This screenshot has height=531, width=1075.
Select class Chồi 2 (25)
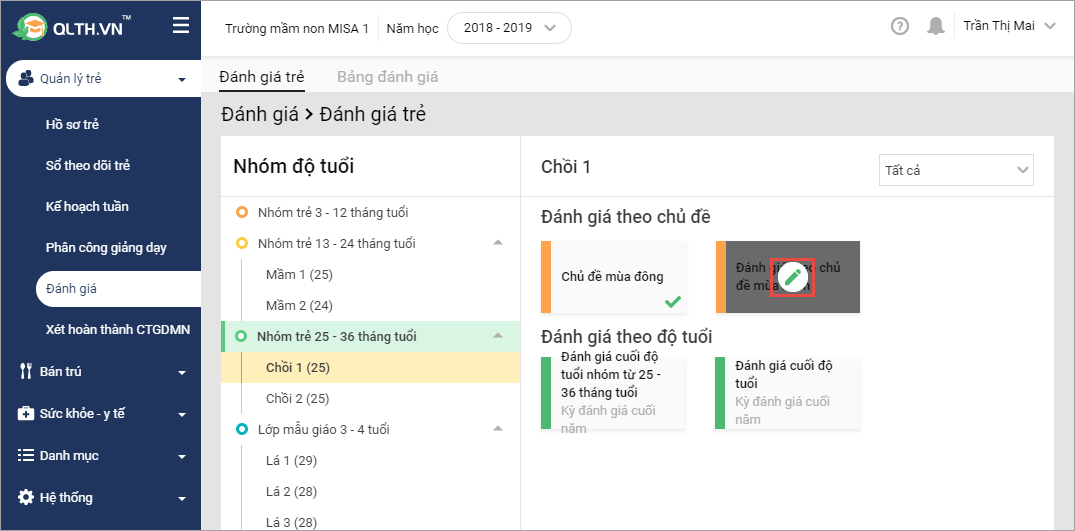tap(297, 398)
